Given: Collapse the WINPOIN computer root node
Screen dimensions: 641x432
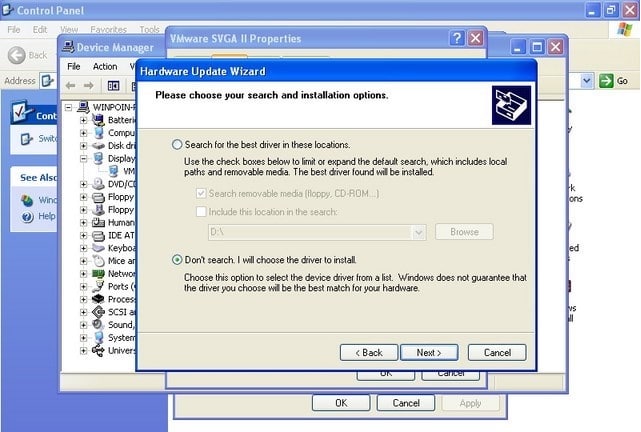Looking at the screenshot, I should pos(69,107).
